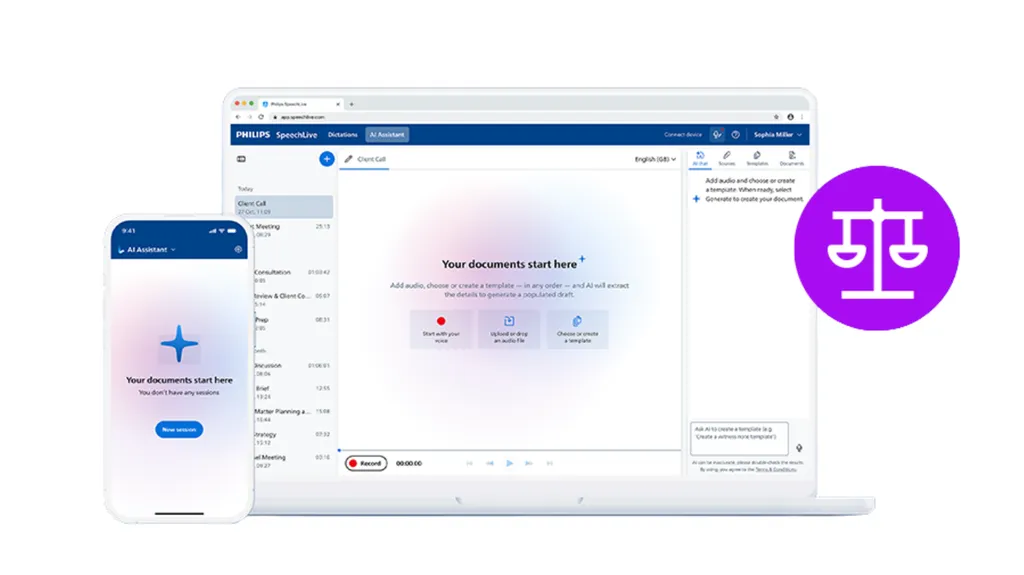Click the browser profile icon
The width and height of the screenshot is (1024, 575).
coord(790,117)
